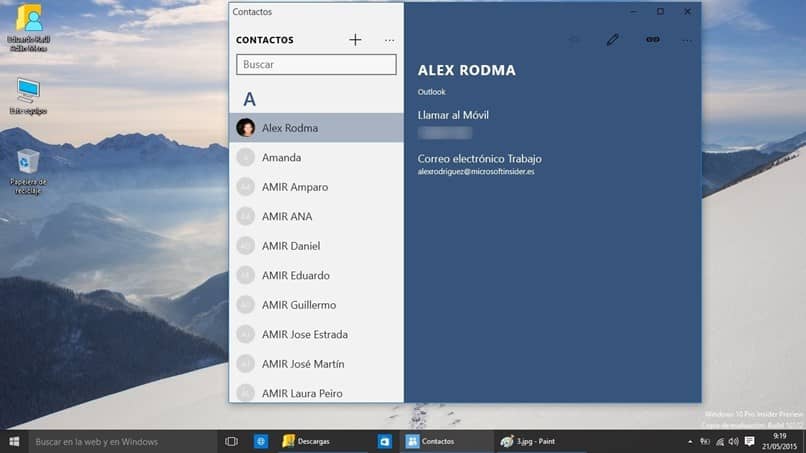Screen dimensions: 806x453
Task: Open Task View from the taskbar
Action: [x=231, y=441]
